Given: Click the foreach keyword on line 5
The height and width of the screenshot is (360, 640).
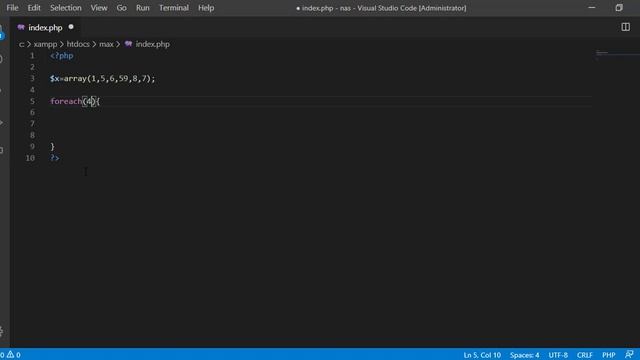Looking at the screenshot, I should 66,101.
